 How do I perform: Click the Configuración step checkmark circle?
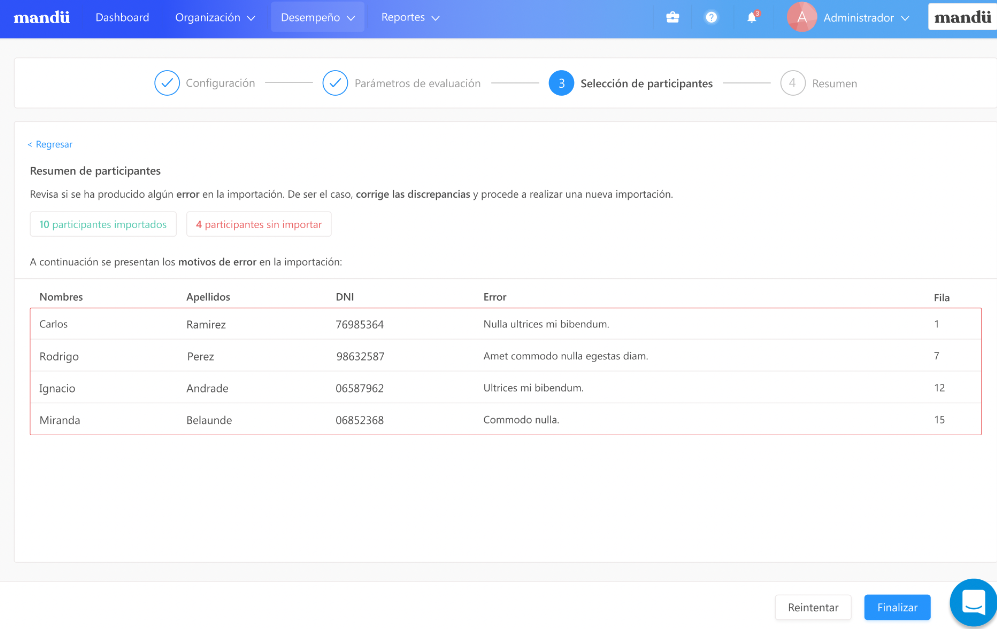point(167,83)
